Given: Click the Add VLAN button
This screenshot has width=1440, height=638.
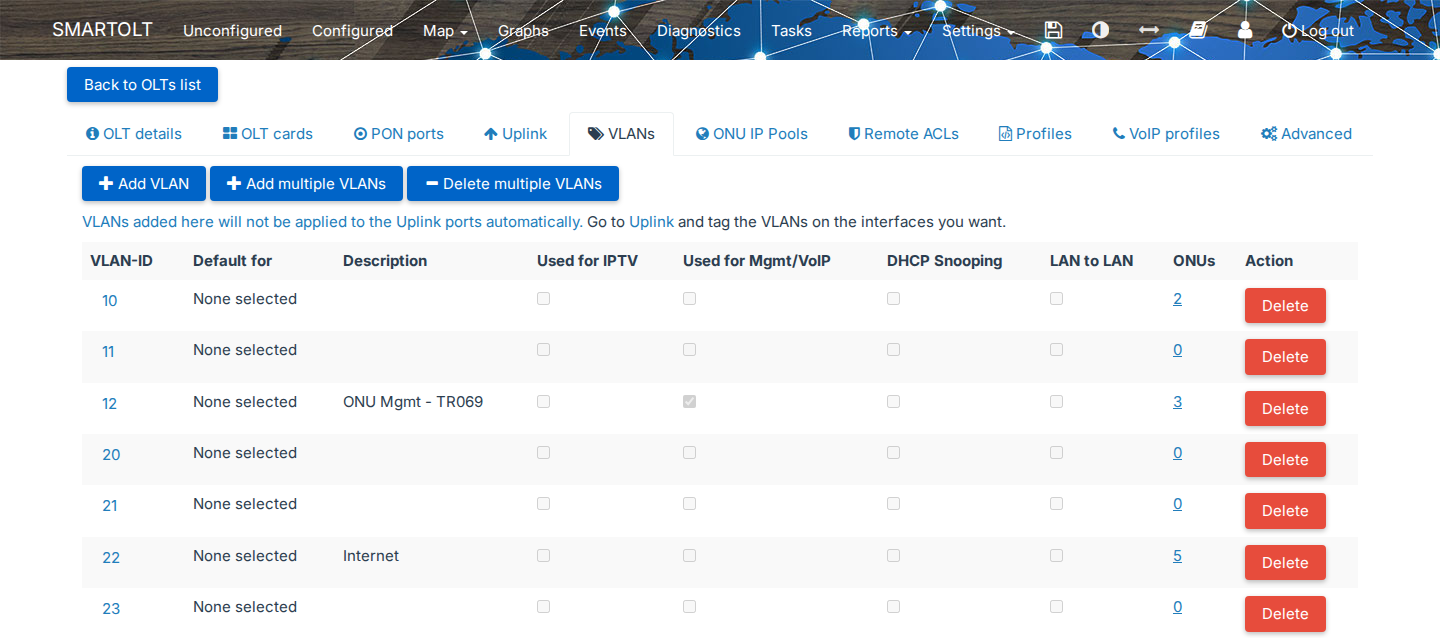Looking at the screenshot, I should point(144,184).
